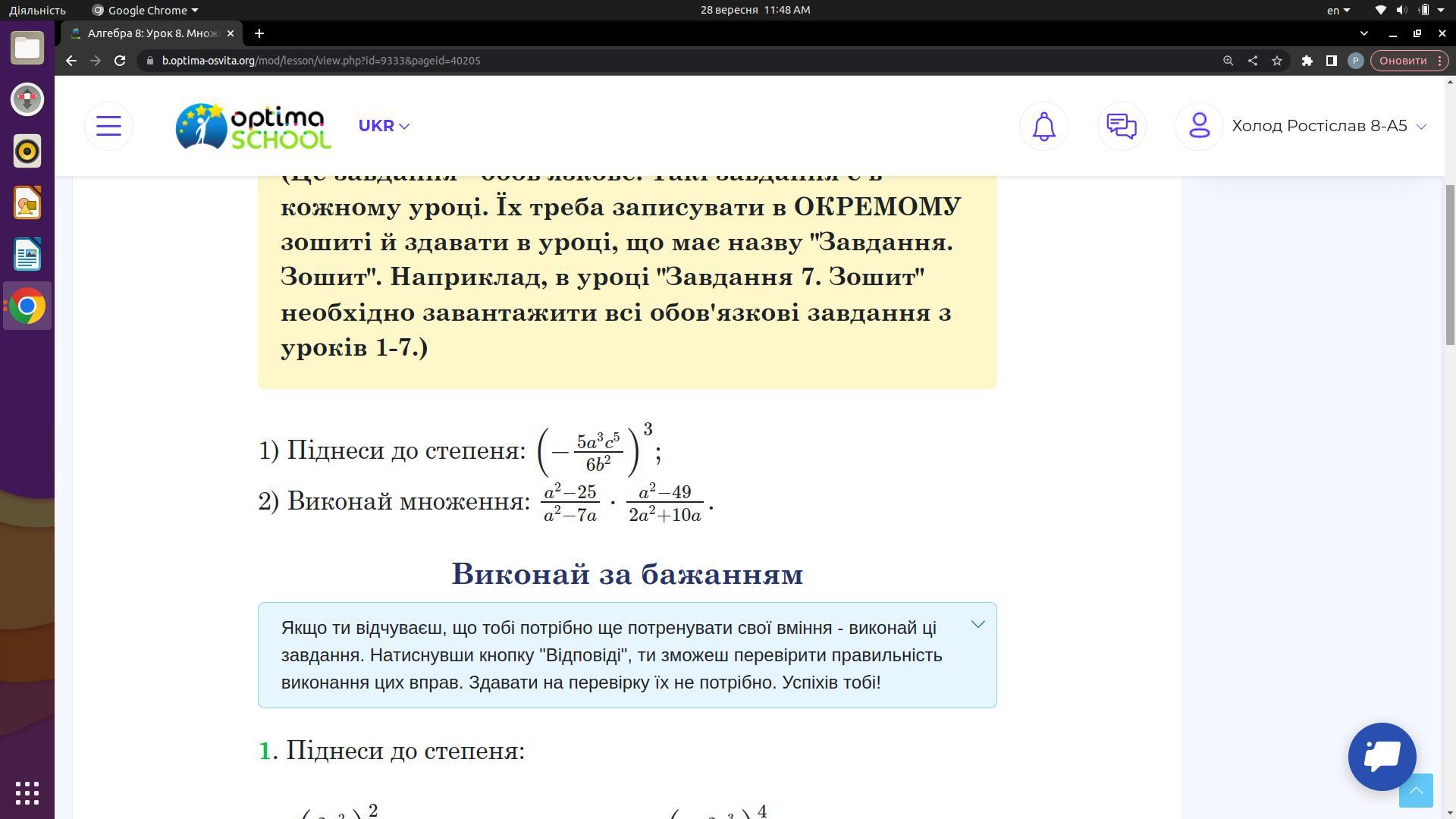Open the Google Chrome app menu
1456x819 pixels.
coord(145,10)
